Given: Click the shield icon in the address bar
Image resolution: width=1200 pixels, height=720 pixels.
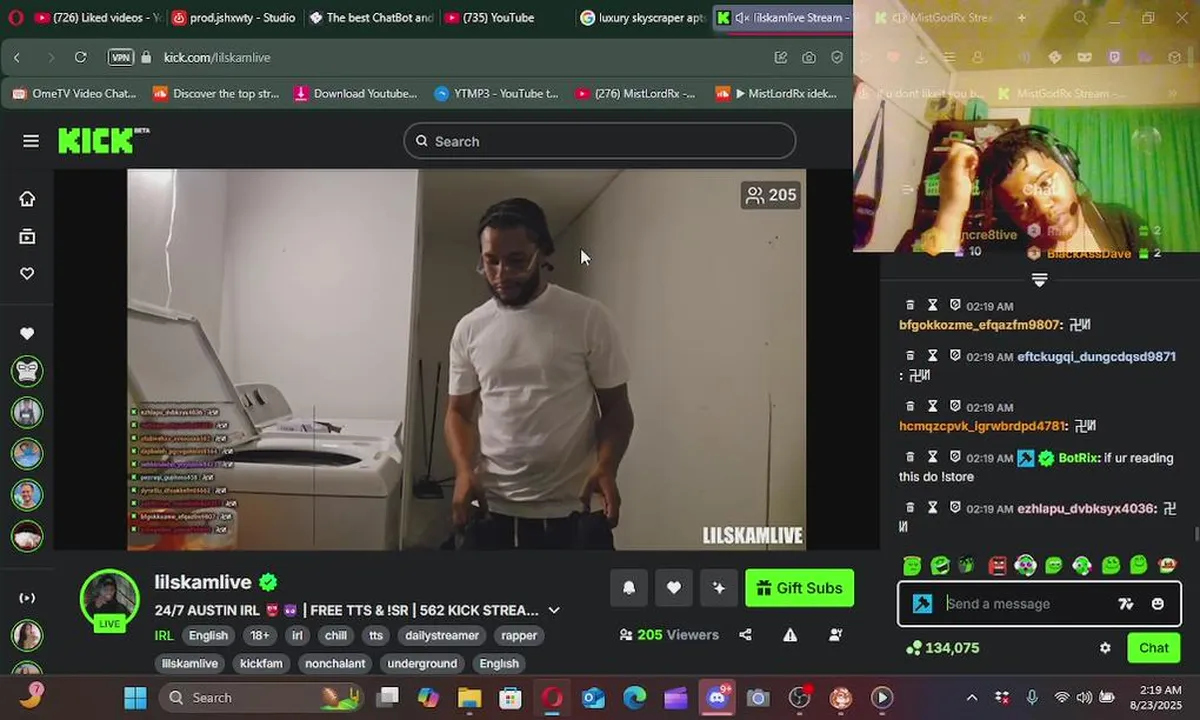Looking at the screenshot, I should coord(837,58).
